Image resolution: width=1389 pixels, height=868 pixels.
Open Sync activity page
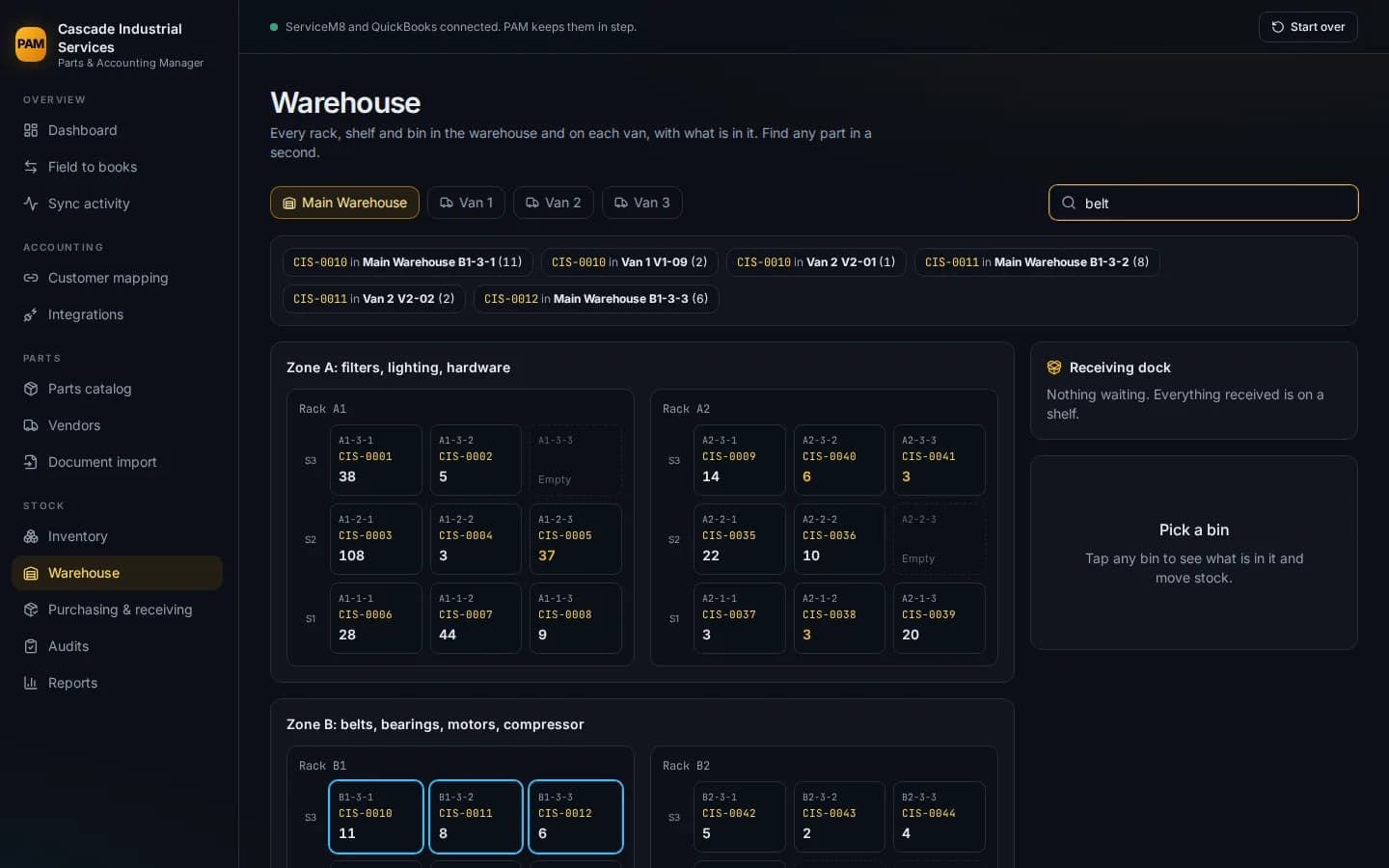[117, 203]
